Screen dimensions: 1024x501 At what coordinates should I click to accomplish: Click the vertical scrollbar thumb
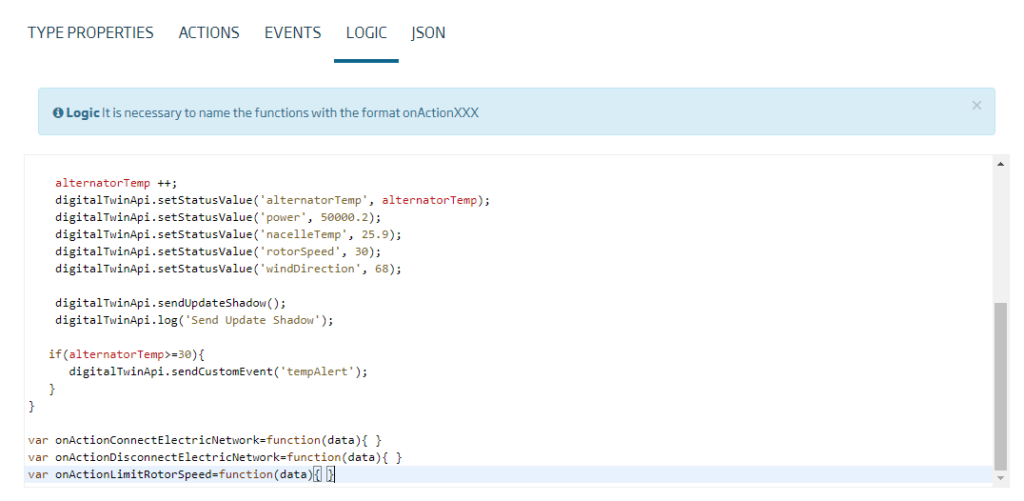(x=1000, y=386)
